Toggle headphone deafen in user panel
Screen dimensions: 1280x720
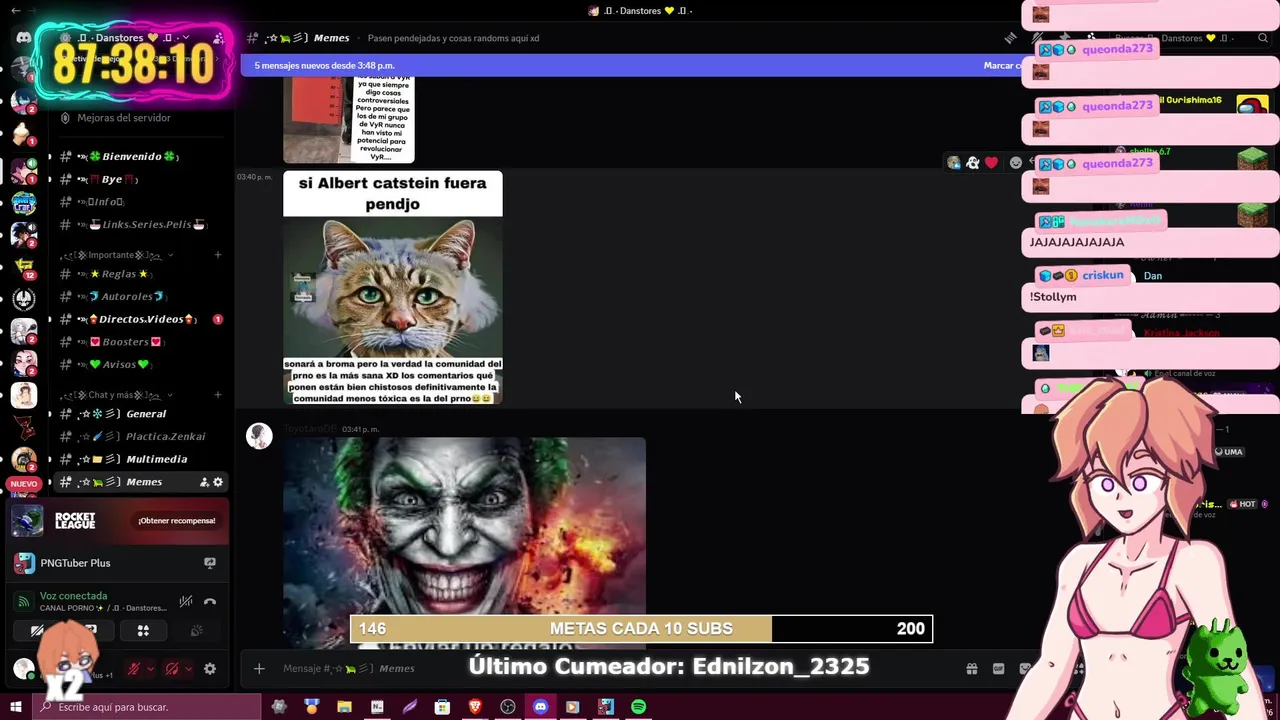[171, 669]
